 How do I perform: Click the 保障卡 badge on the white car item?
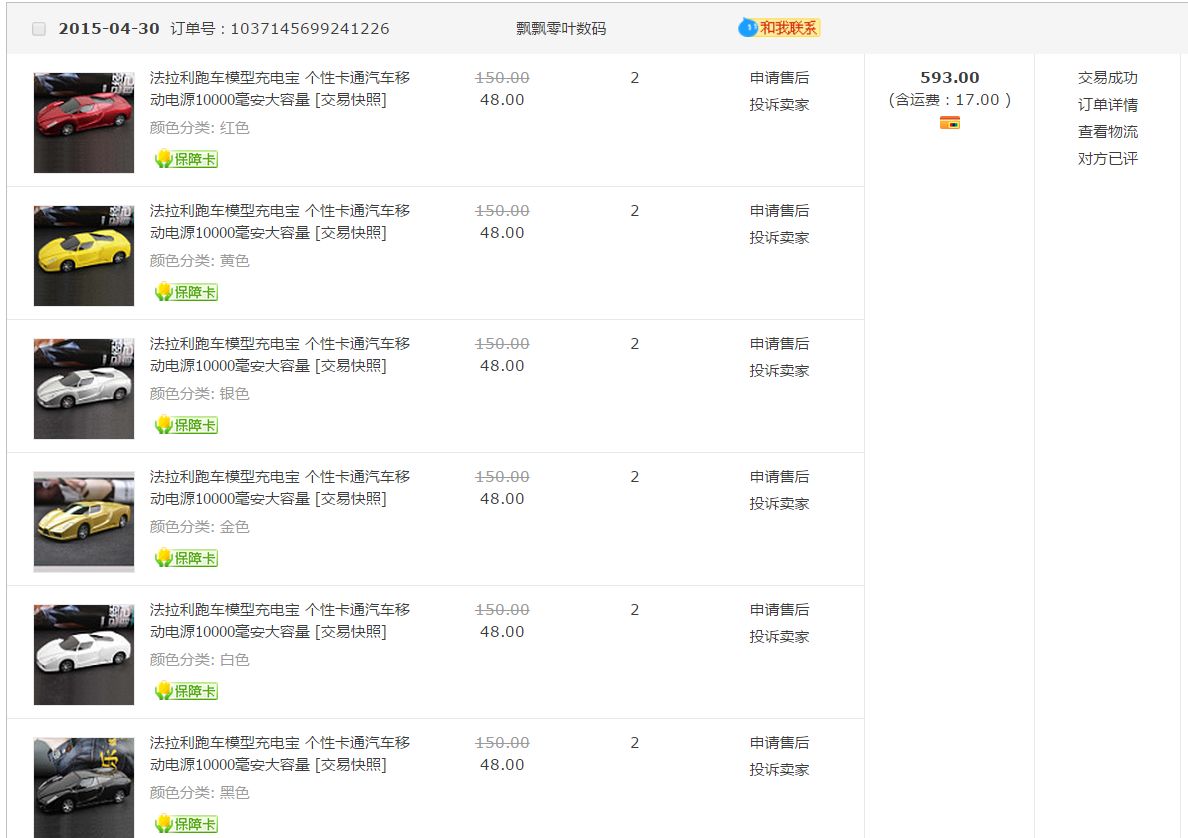187,691
